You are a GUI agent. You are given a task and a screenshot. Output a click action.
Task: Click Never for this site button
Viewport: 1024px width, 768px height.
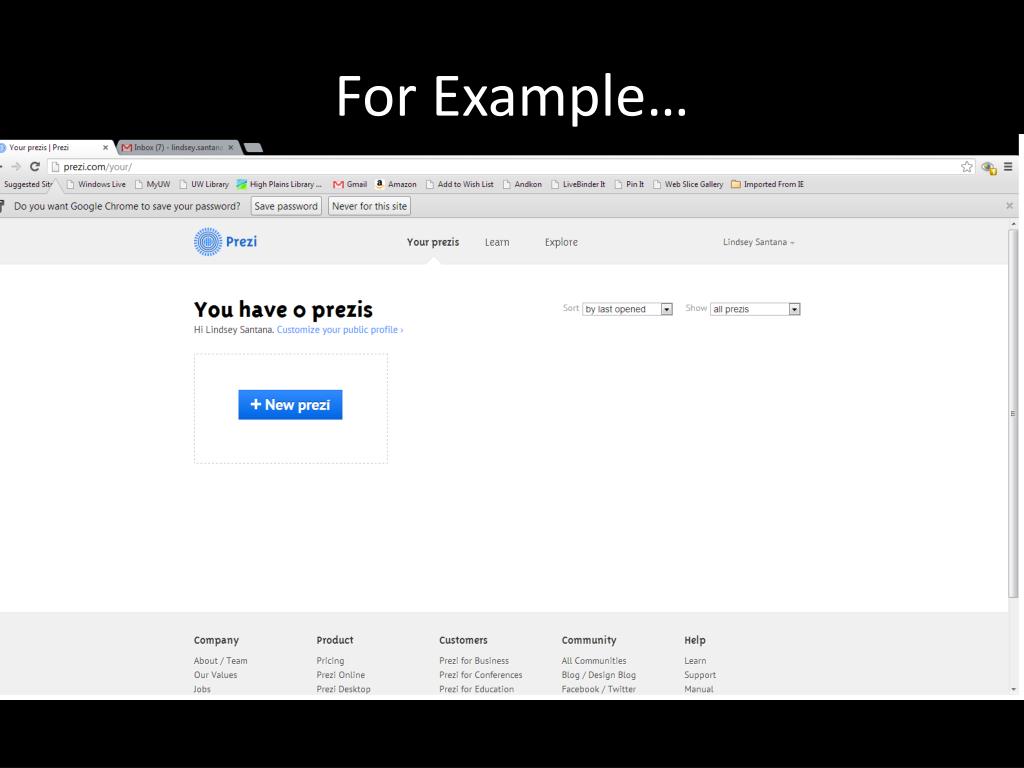[369, 206]
